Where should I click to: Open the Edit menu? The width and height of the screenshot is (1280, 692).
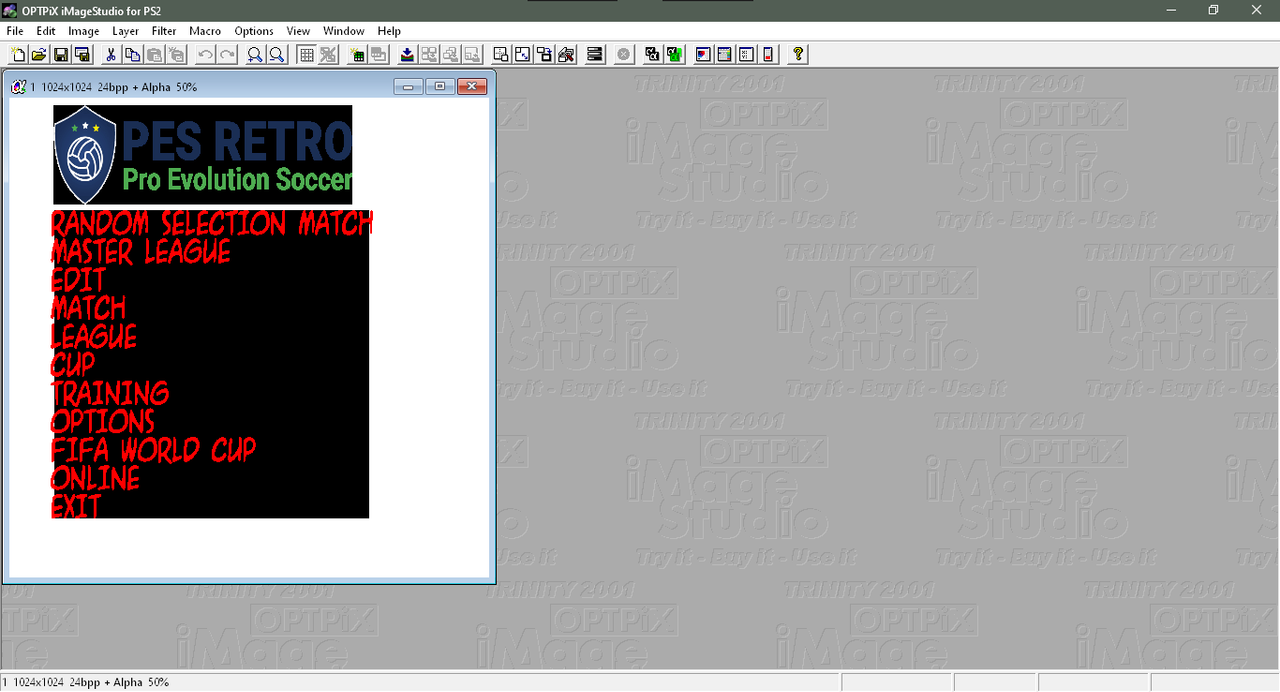click(46, 31)
